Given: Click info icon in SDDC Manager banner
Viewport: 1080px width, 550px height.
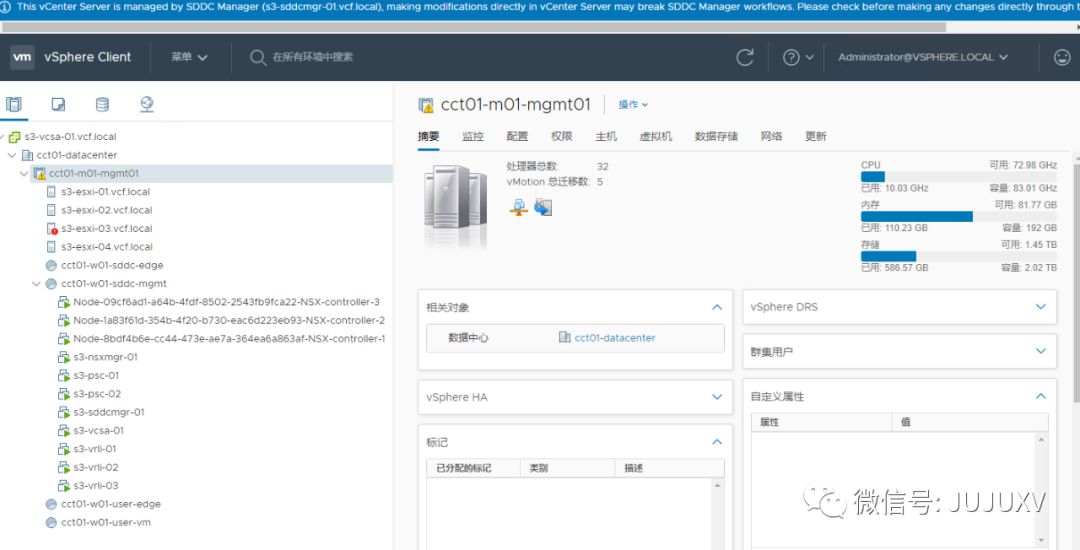Looking at the screenshot, I should click(x=5, y=6).
